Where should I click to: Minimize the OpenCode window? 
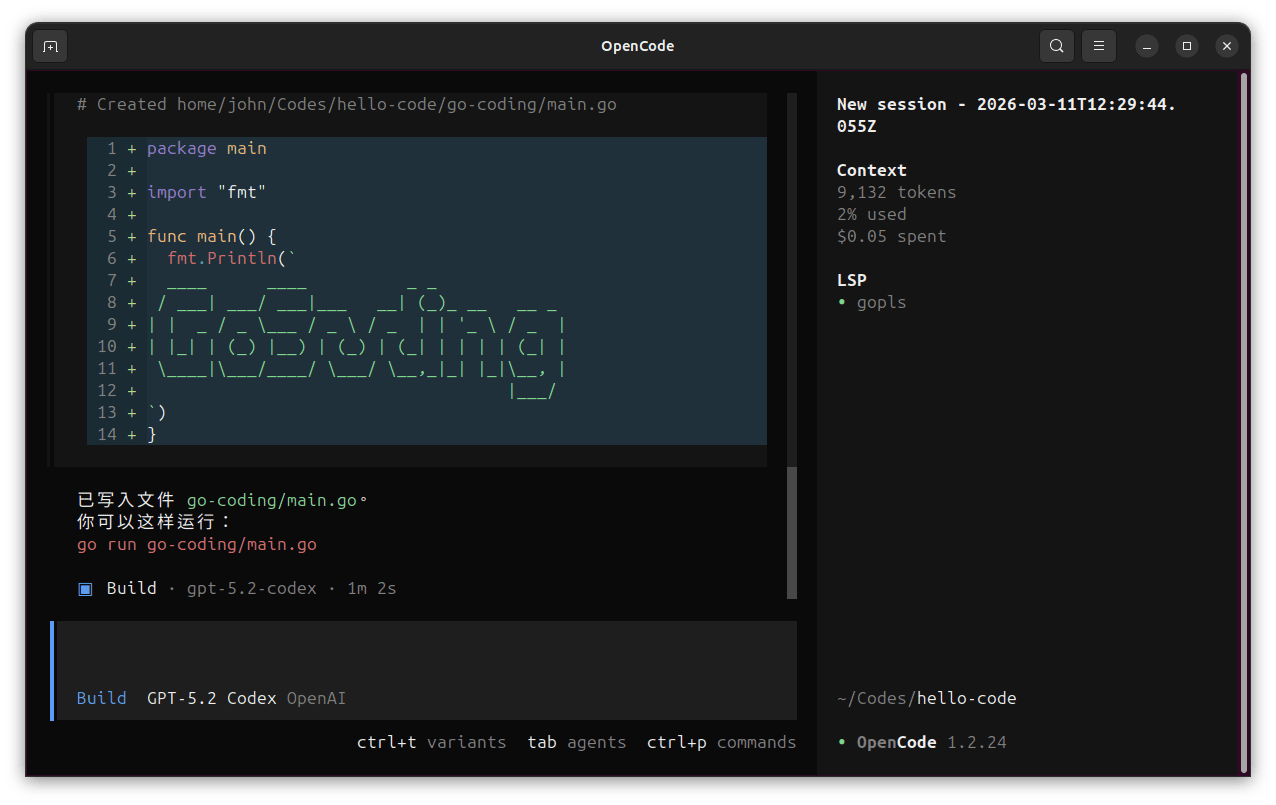coord(1147,46)
